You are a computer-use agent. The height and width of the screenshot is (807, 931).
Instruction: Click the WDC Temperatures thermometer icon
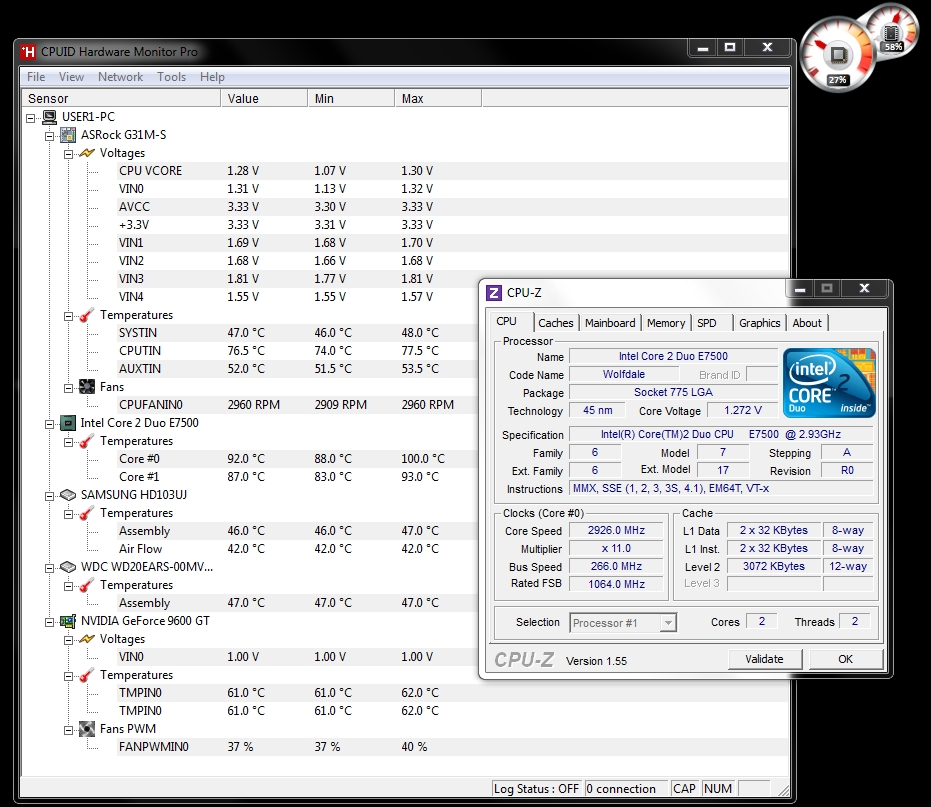(87, 585)
